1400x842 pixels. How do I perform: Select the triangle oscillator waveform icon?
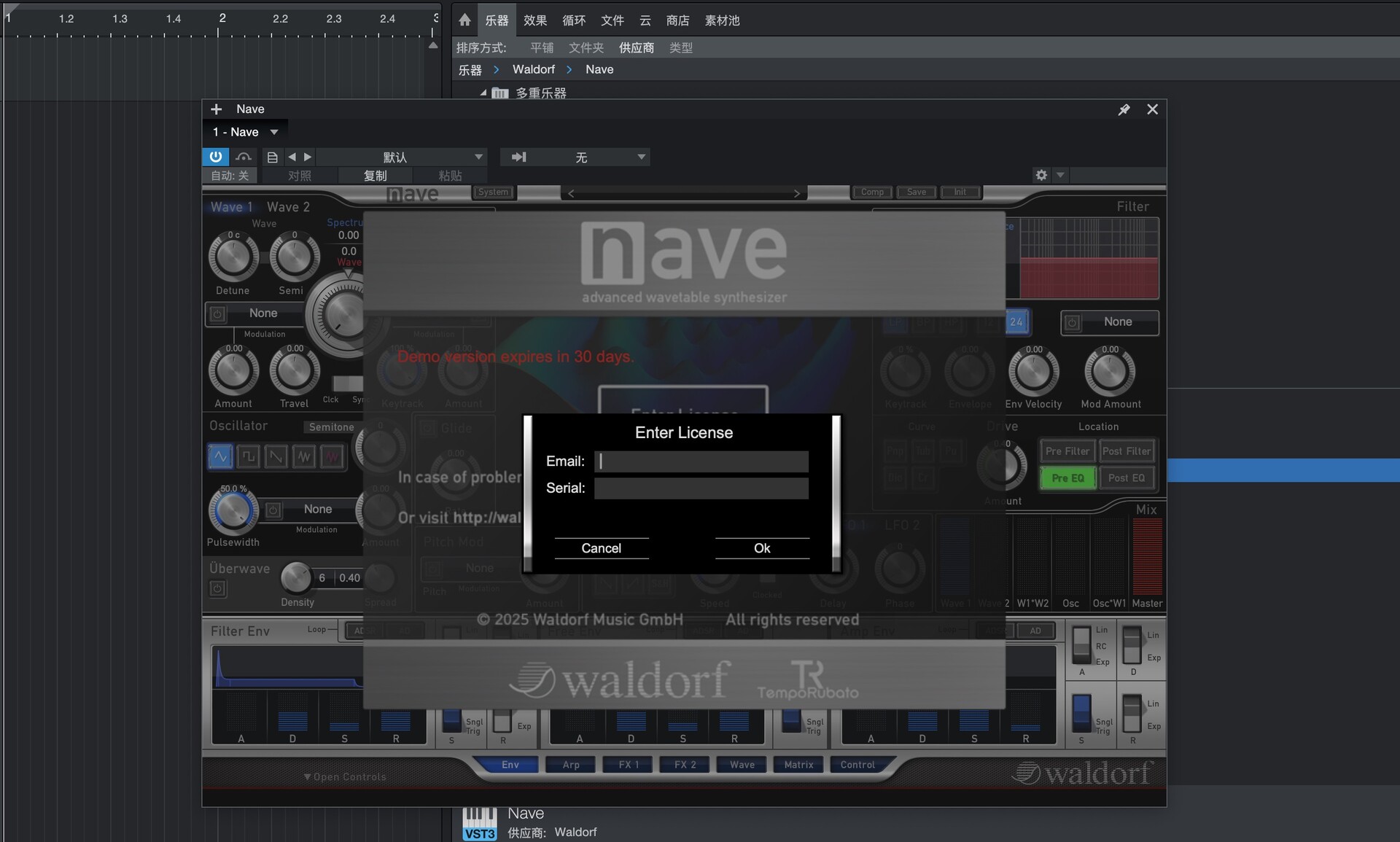[304, 457]
